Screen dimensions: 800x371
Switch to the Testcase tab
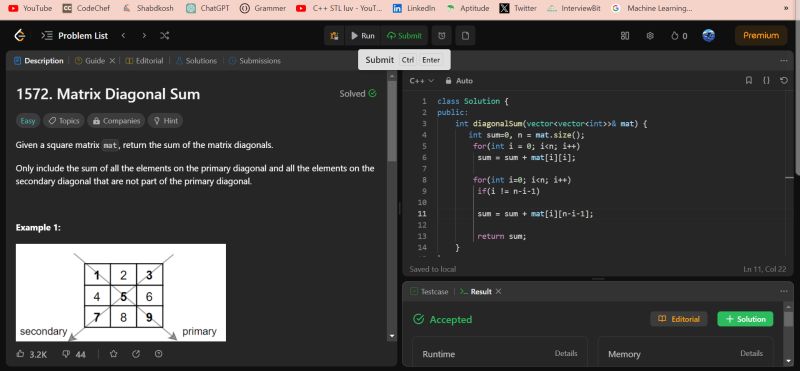click(430, 291)
